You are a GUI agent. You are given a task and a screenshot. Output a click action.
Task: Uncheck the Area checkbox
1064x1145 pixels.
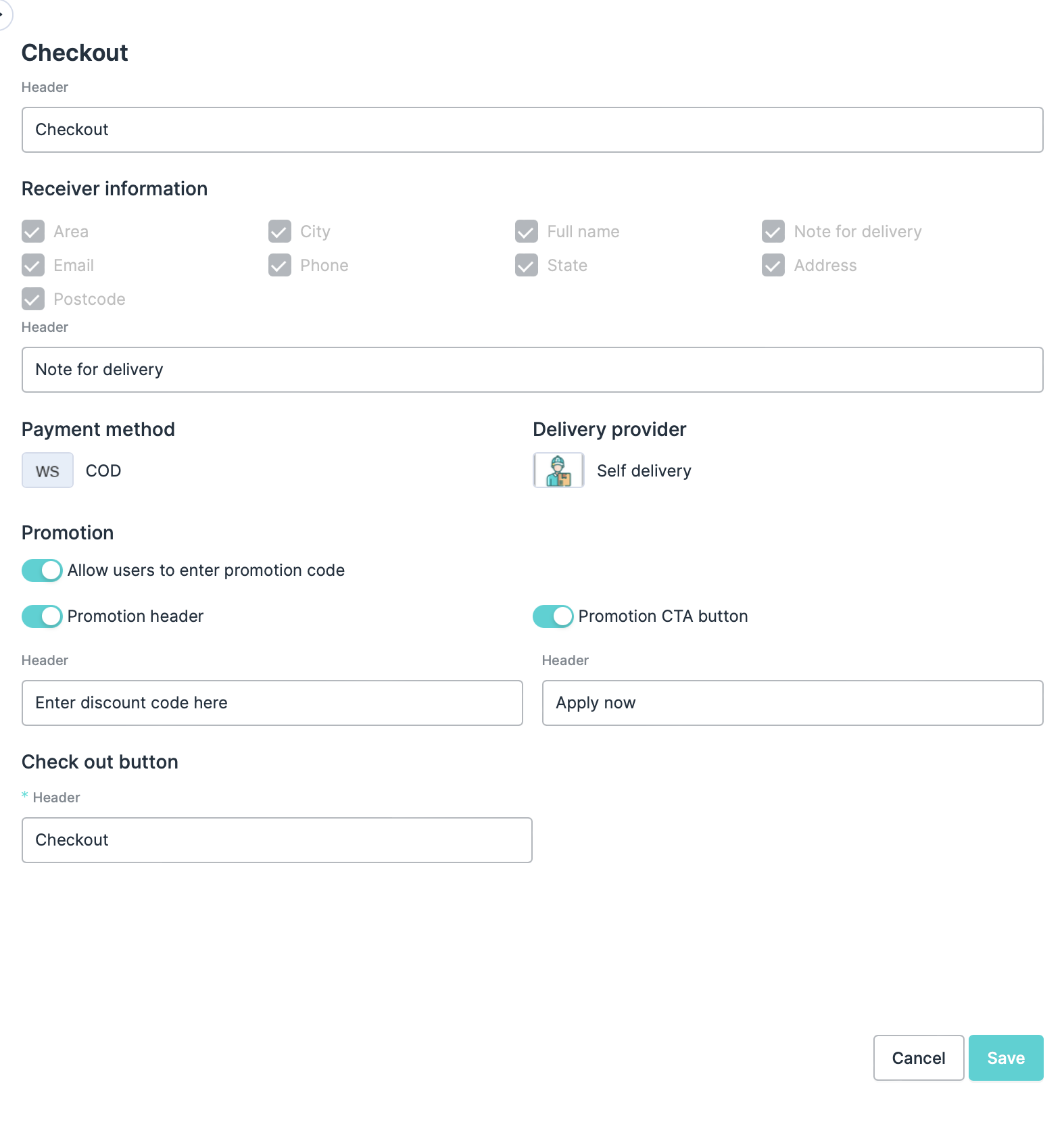click(x=33, y=231)
